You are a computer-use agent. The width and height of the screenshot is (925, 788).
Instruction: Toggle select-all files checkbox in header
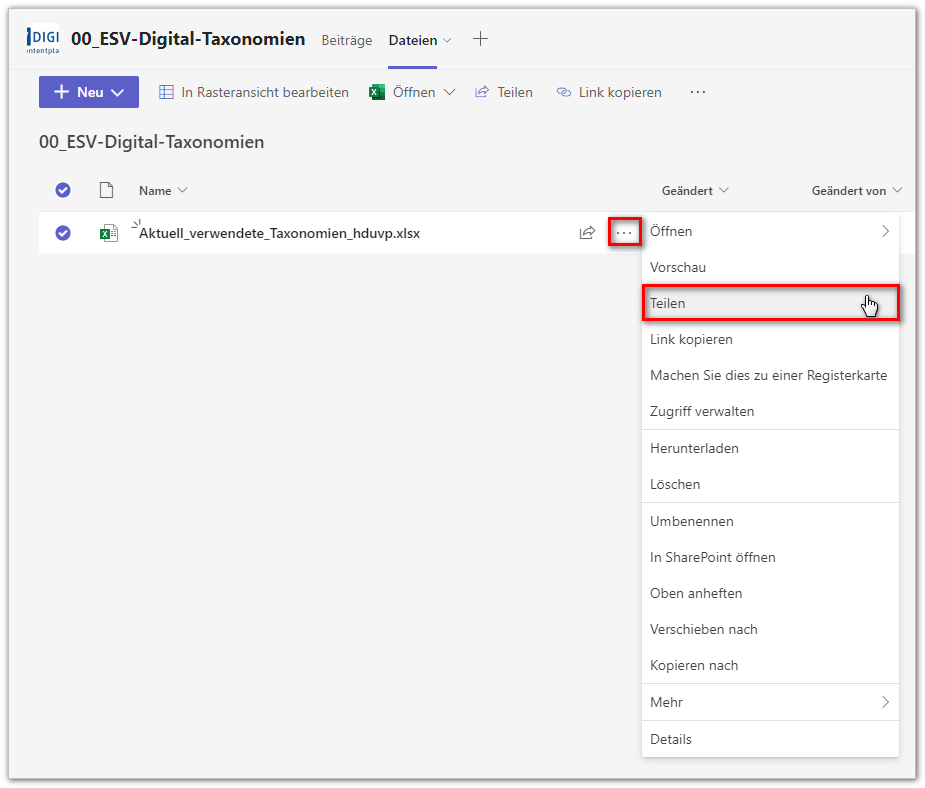(x=63, y=190)
